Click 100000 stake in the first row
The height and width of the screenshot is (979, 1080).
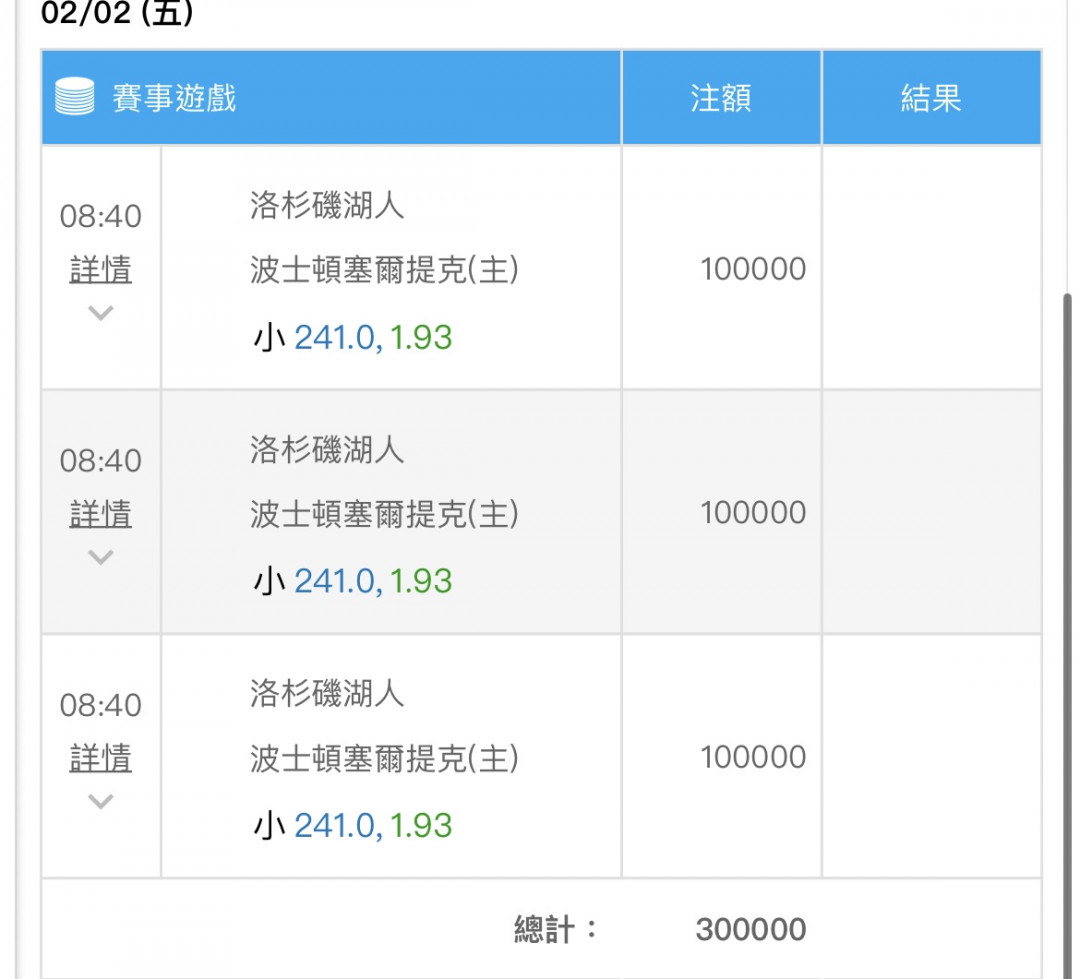coord(753,269)
